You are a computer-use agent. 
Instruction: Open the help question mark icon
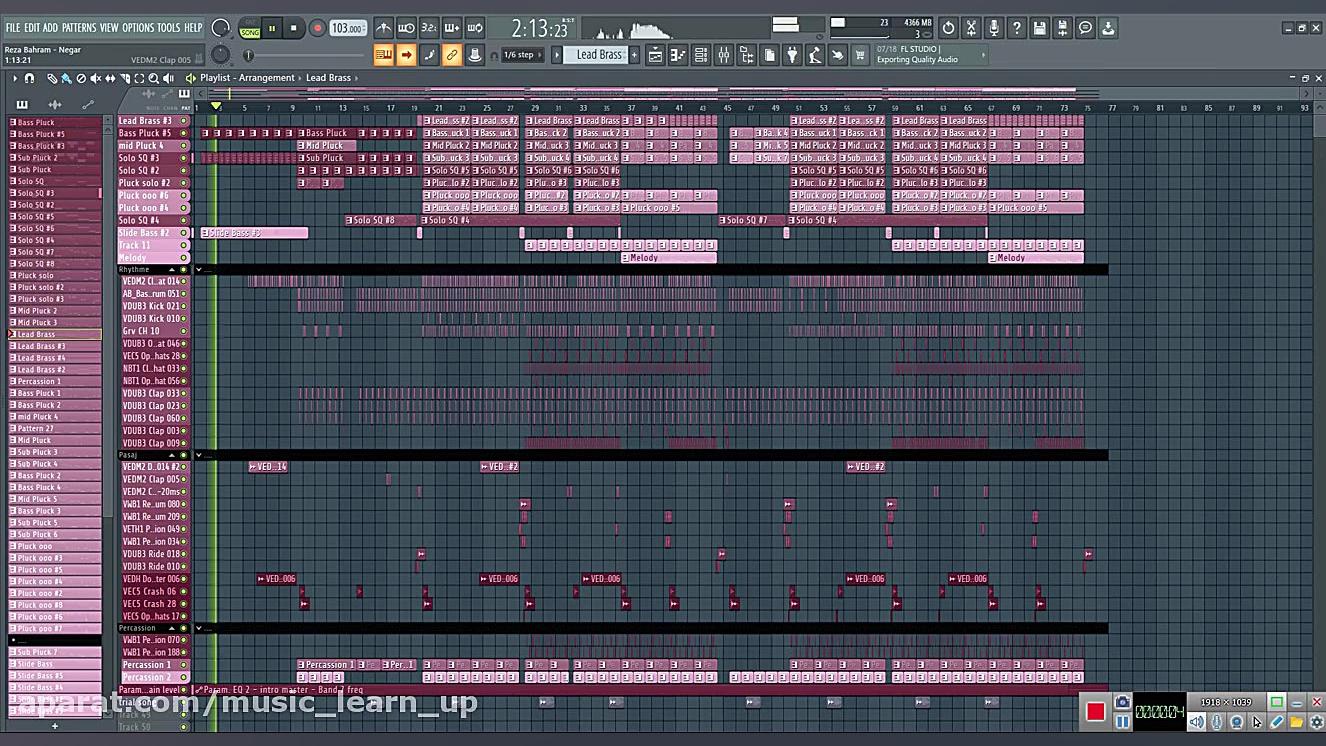point(1017,28)
